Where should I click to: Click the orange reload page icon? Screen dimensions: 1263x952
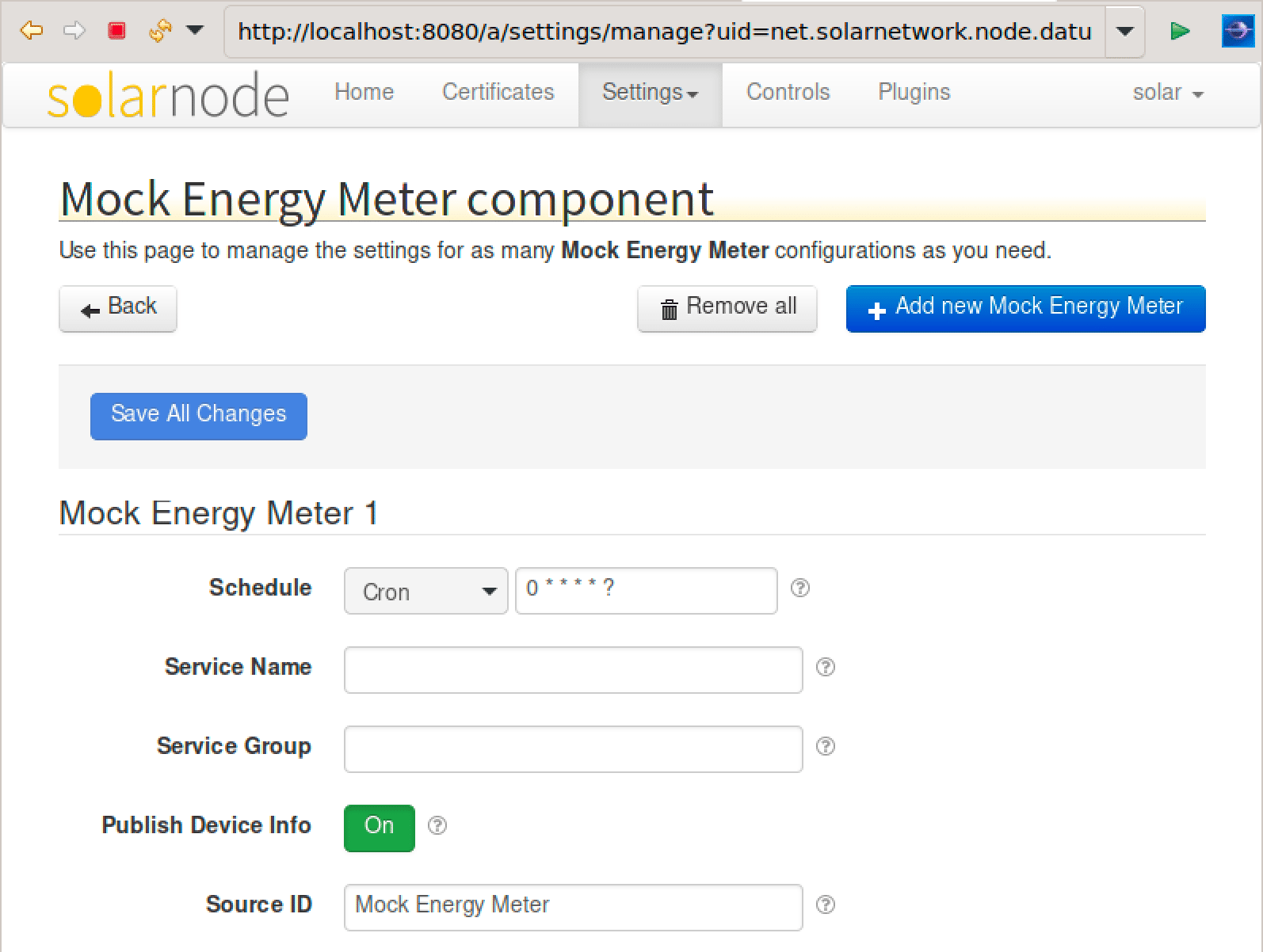pyautogui.click(x=160, y=32)
